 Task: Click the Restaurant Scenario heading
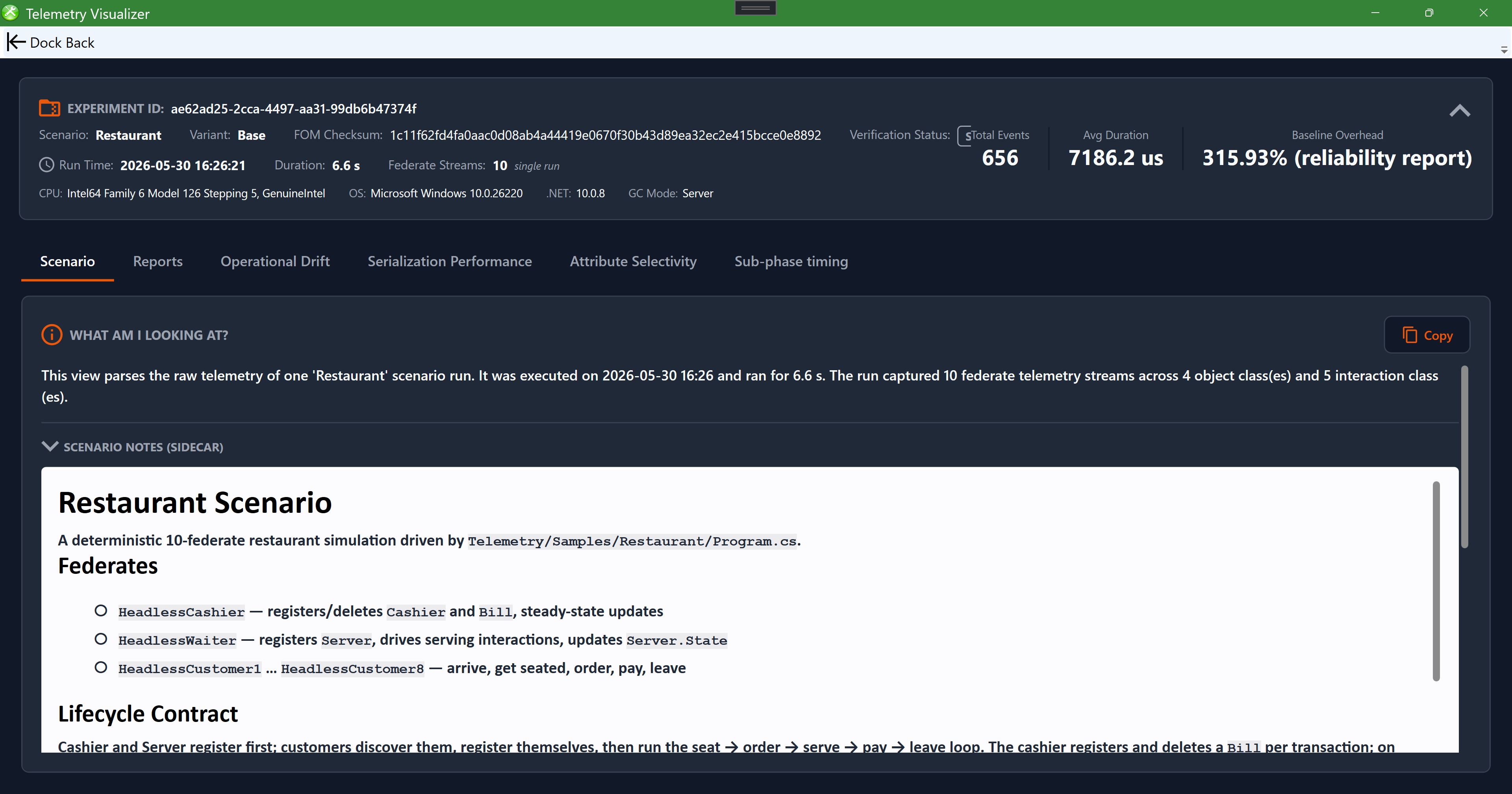[195, 503]
